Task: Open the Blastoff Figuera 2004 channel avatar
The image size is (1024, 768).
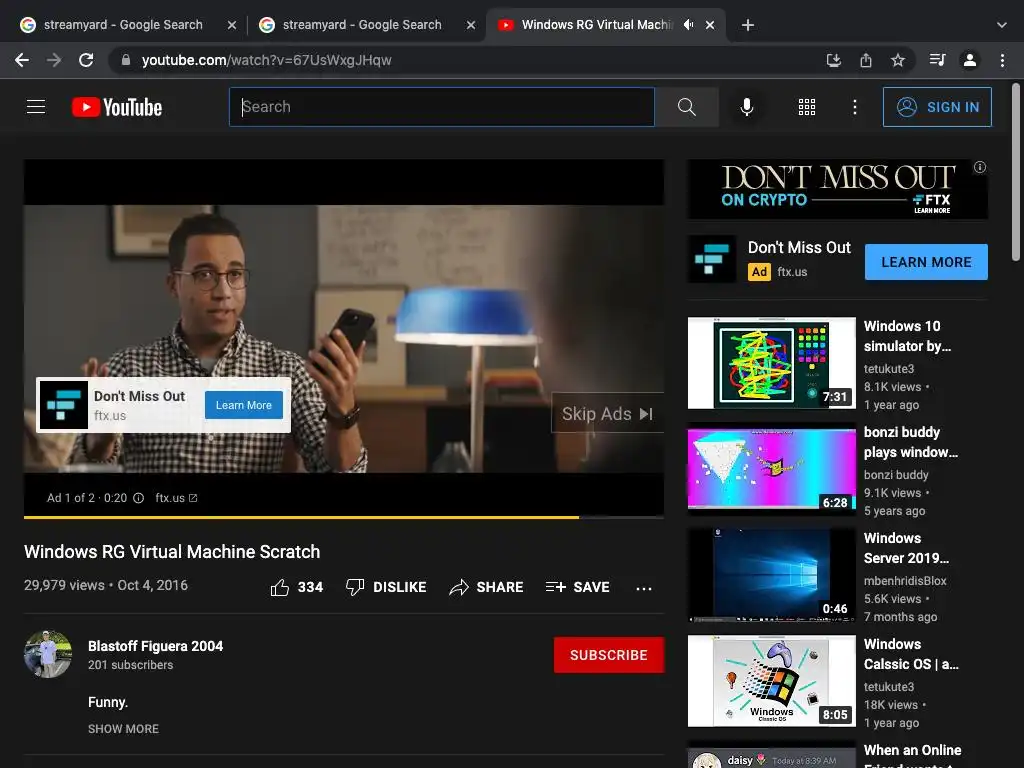Action: (48, 654)
